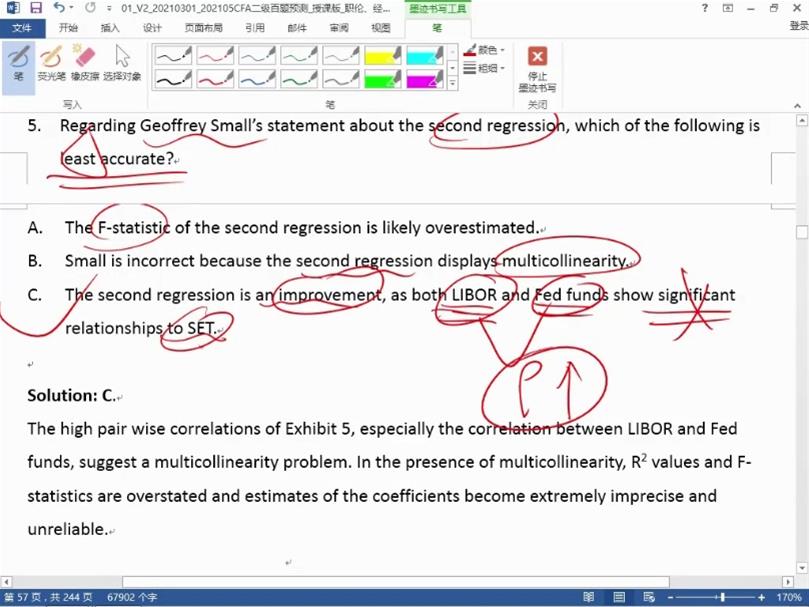Switch to Web Layout view icon

649,597
